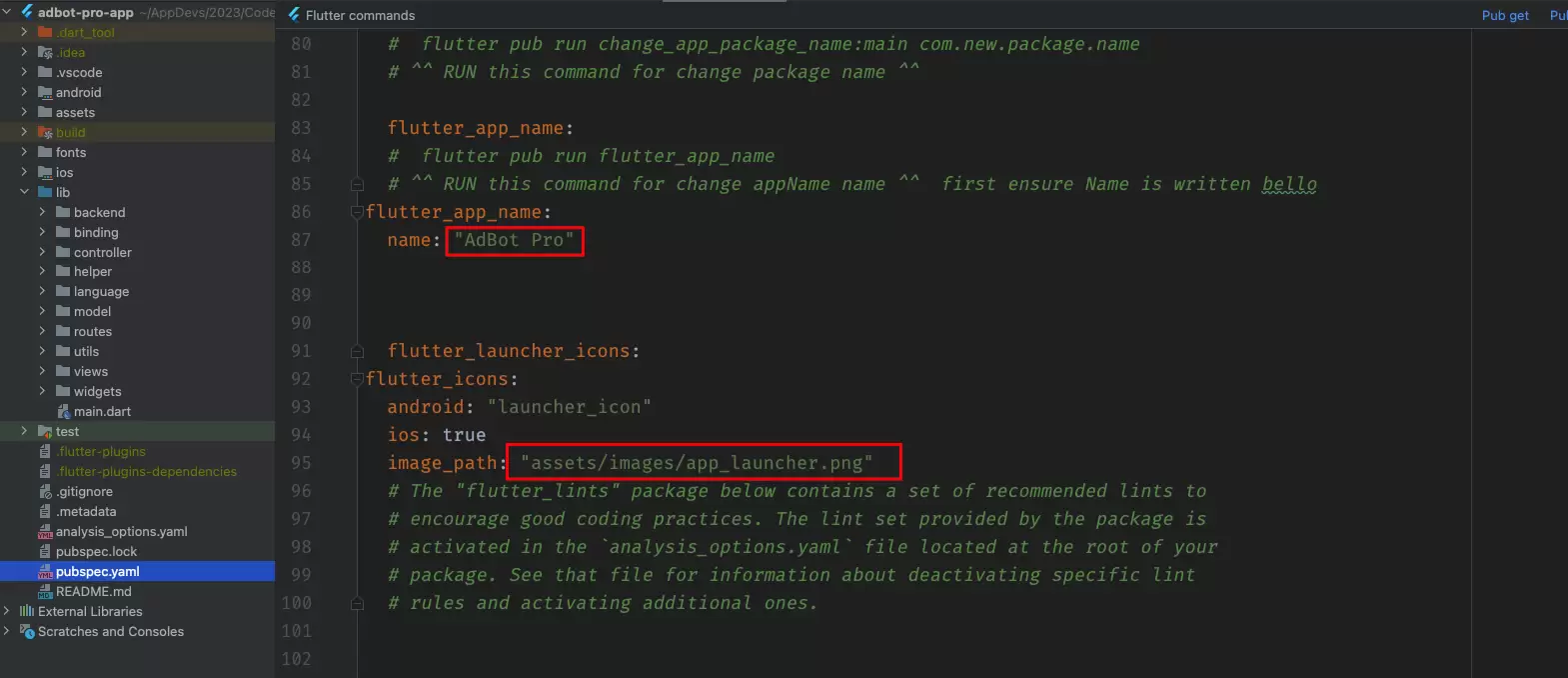Click the "launcher_icon" android value
This screenshot has width=1568, height=678.
coord(569,407)
